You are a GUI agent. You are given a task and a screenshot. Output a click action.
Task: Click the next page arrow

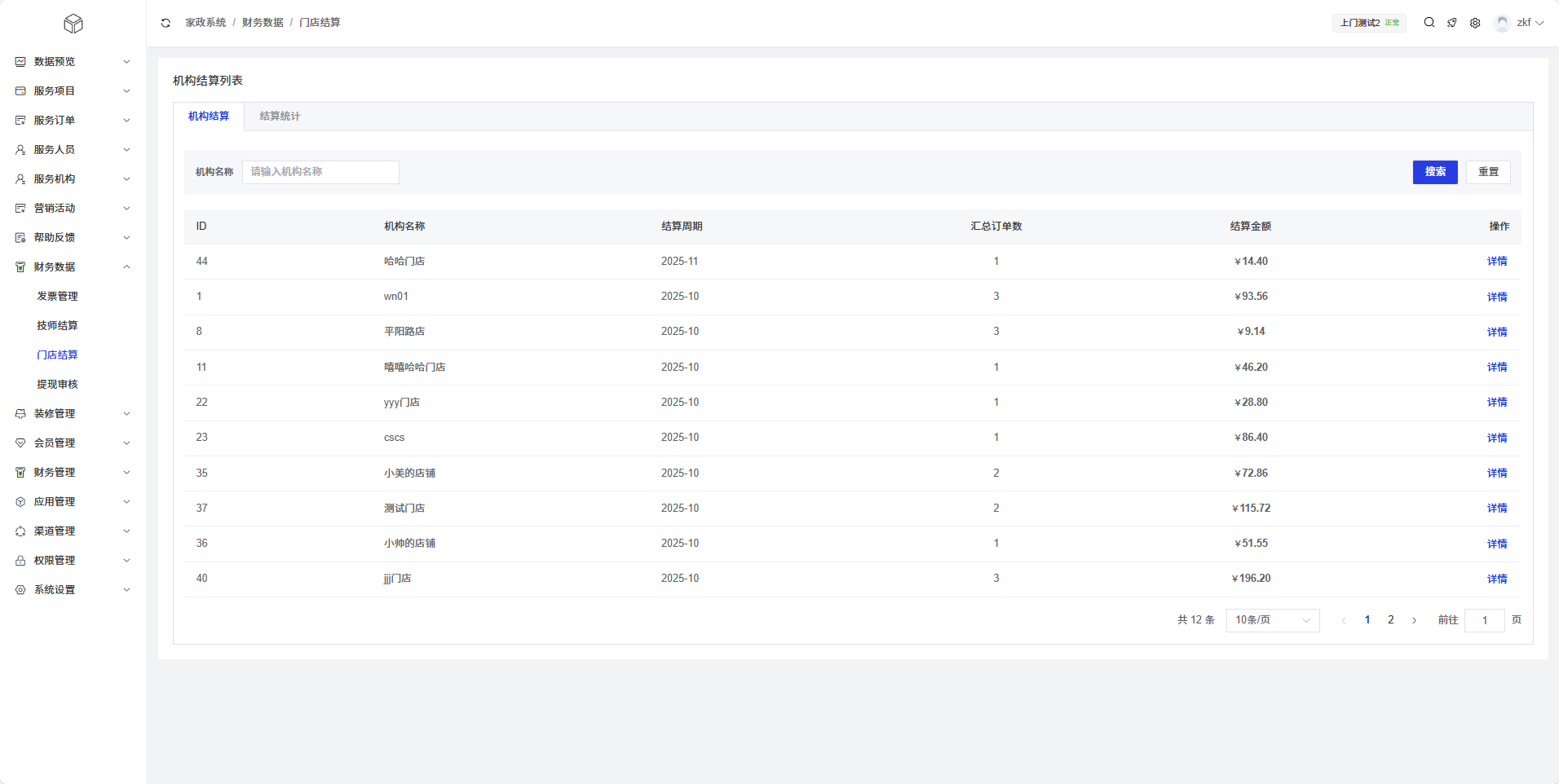tap(1414, 620)
